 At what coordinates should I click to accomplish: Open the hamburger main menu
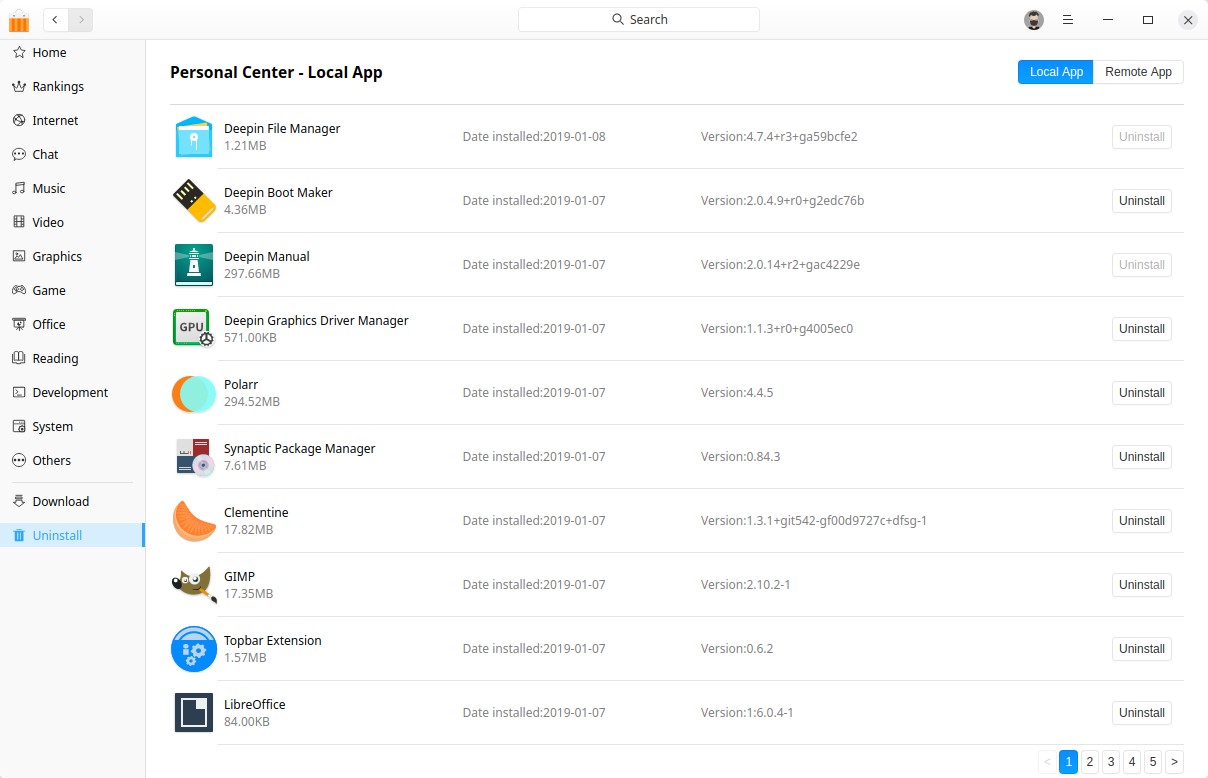point(1068,20)
